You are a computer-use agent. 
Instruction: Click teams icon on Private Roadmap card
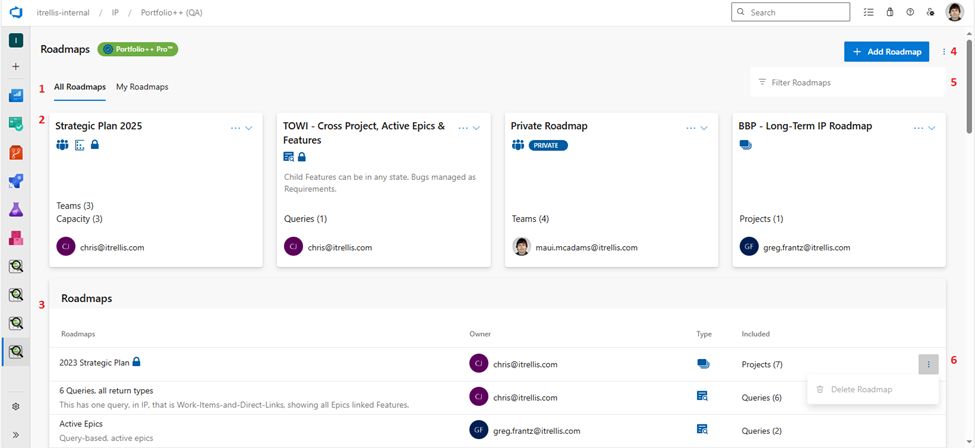tap(518, 145)
